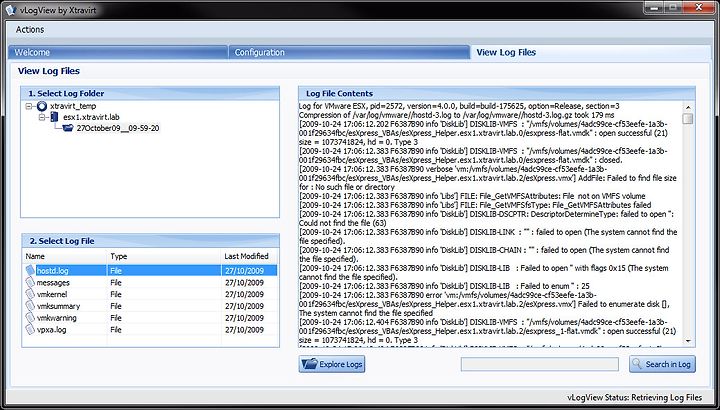Collapse the esx1.xtravirt.lab tree node
The height and width of the screenshot is (410, 720).
pyautogui.click(x=42, y=118)
